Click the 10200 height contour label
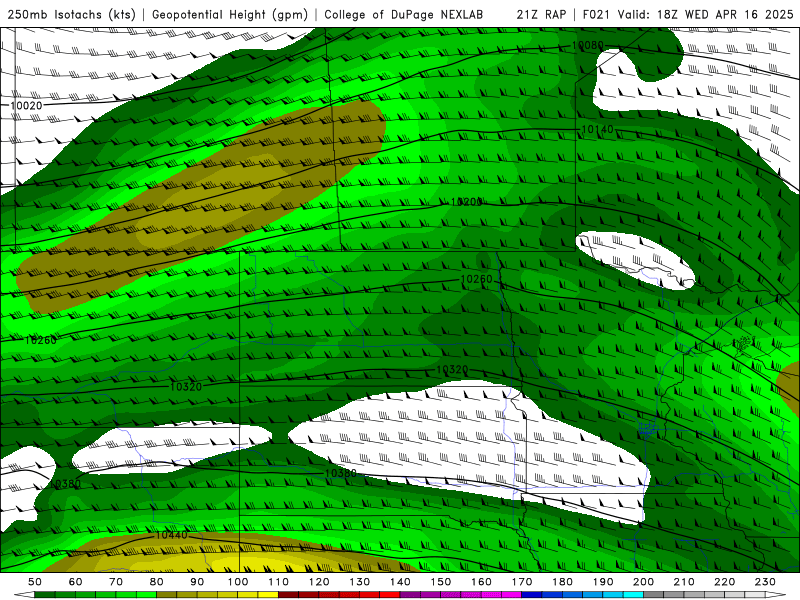Screen dimensions: 800x600 tap(466, 202)
